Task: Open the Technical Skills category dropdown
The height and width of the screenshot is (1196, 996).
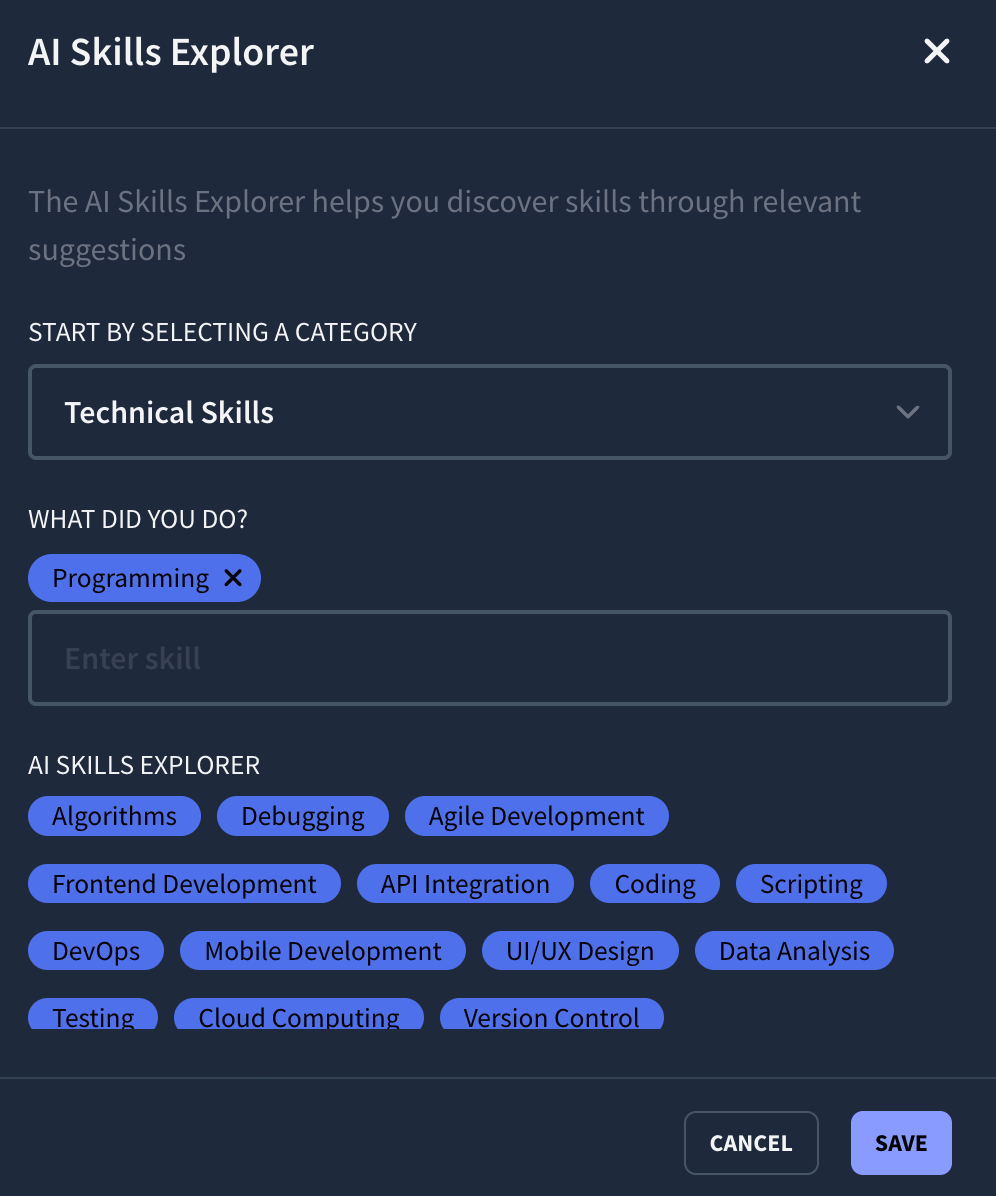Action: (x=490, y=412)
